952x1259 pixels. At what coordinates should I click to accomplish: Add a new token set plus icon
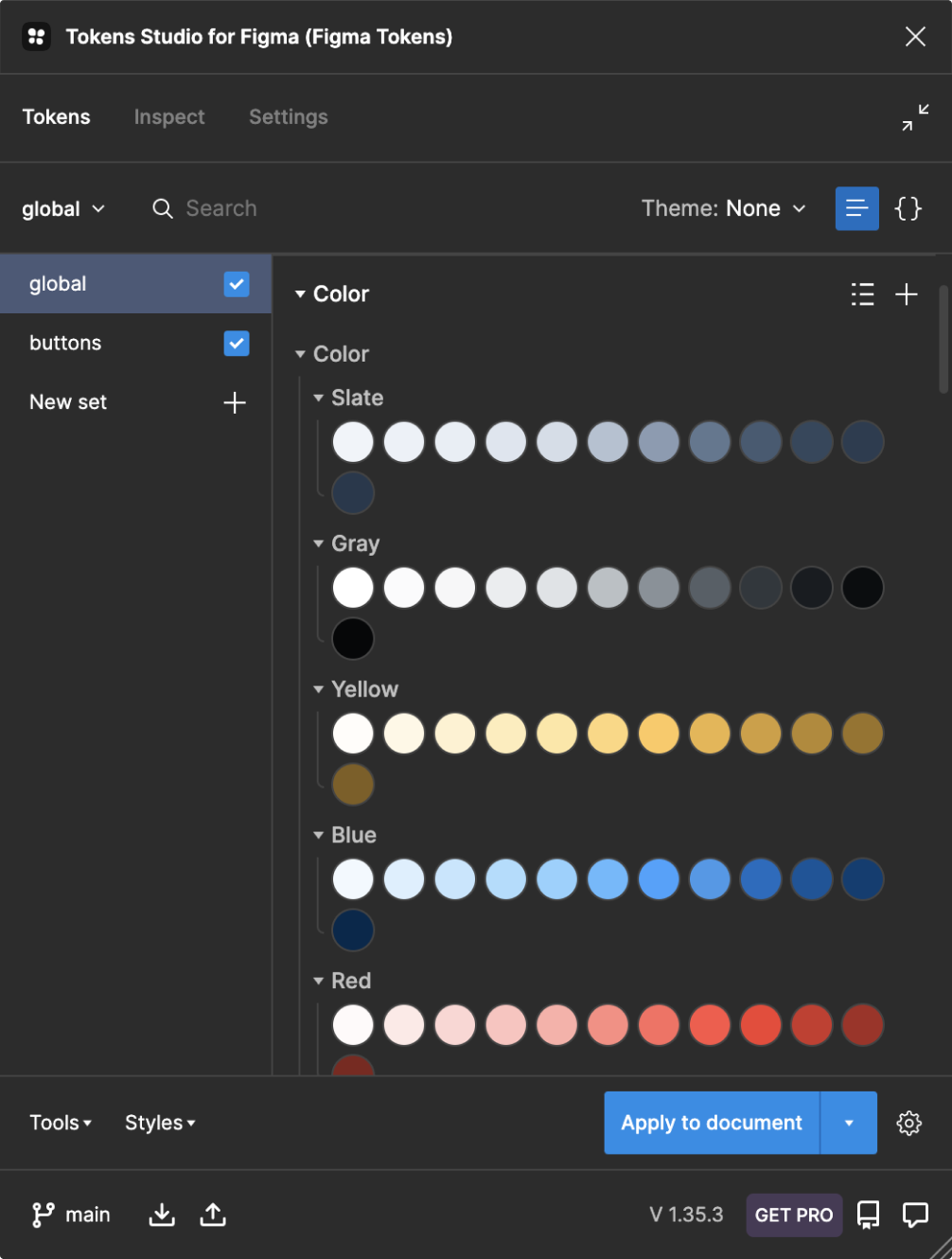click(235, 402)
